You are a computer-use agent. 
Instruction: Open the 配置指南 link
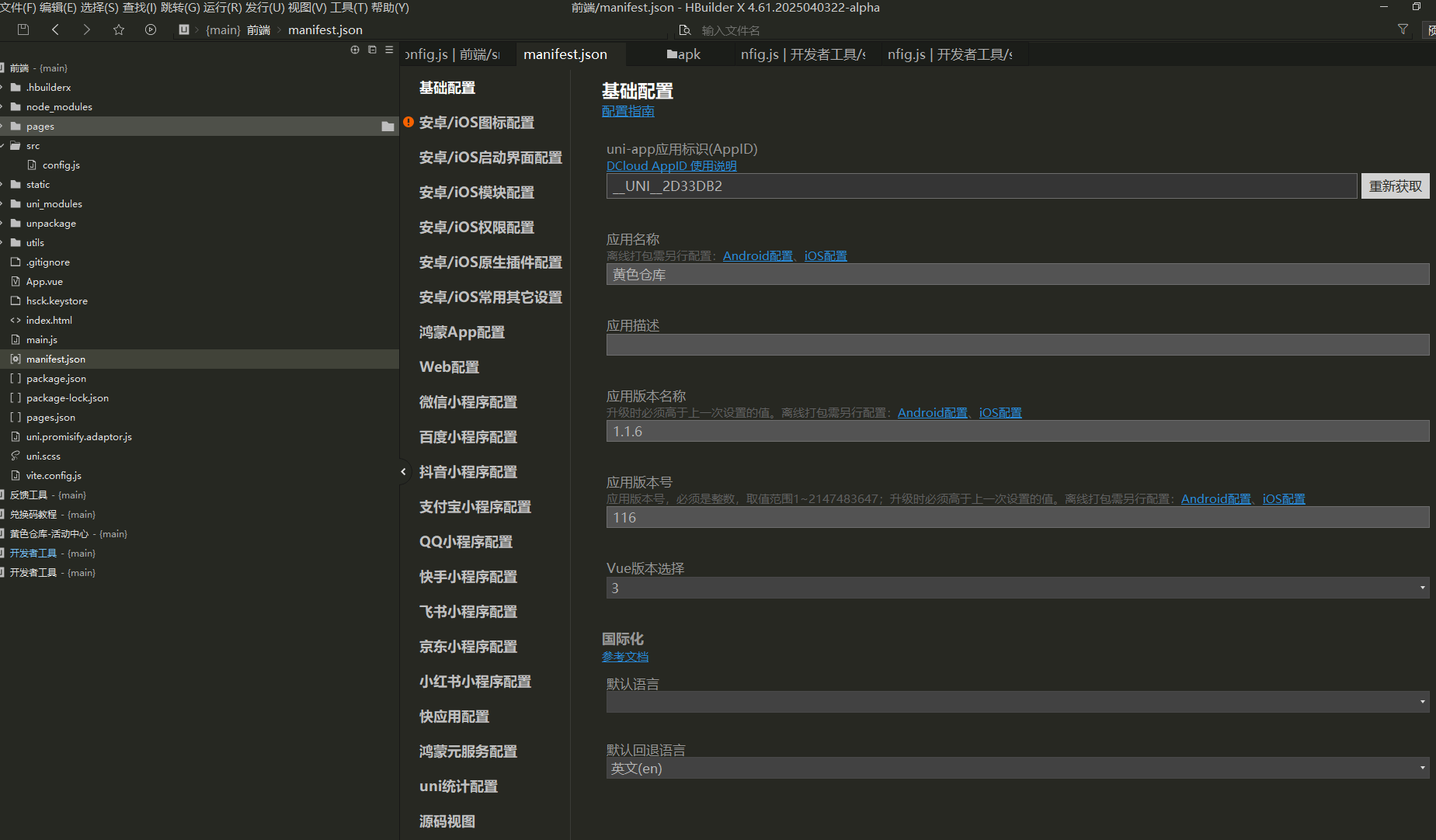[x=628, y=112]
